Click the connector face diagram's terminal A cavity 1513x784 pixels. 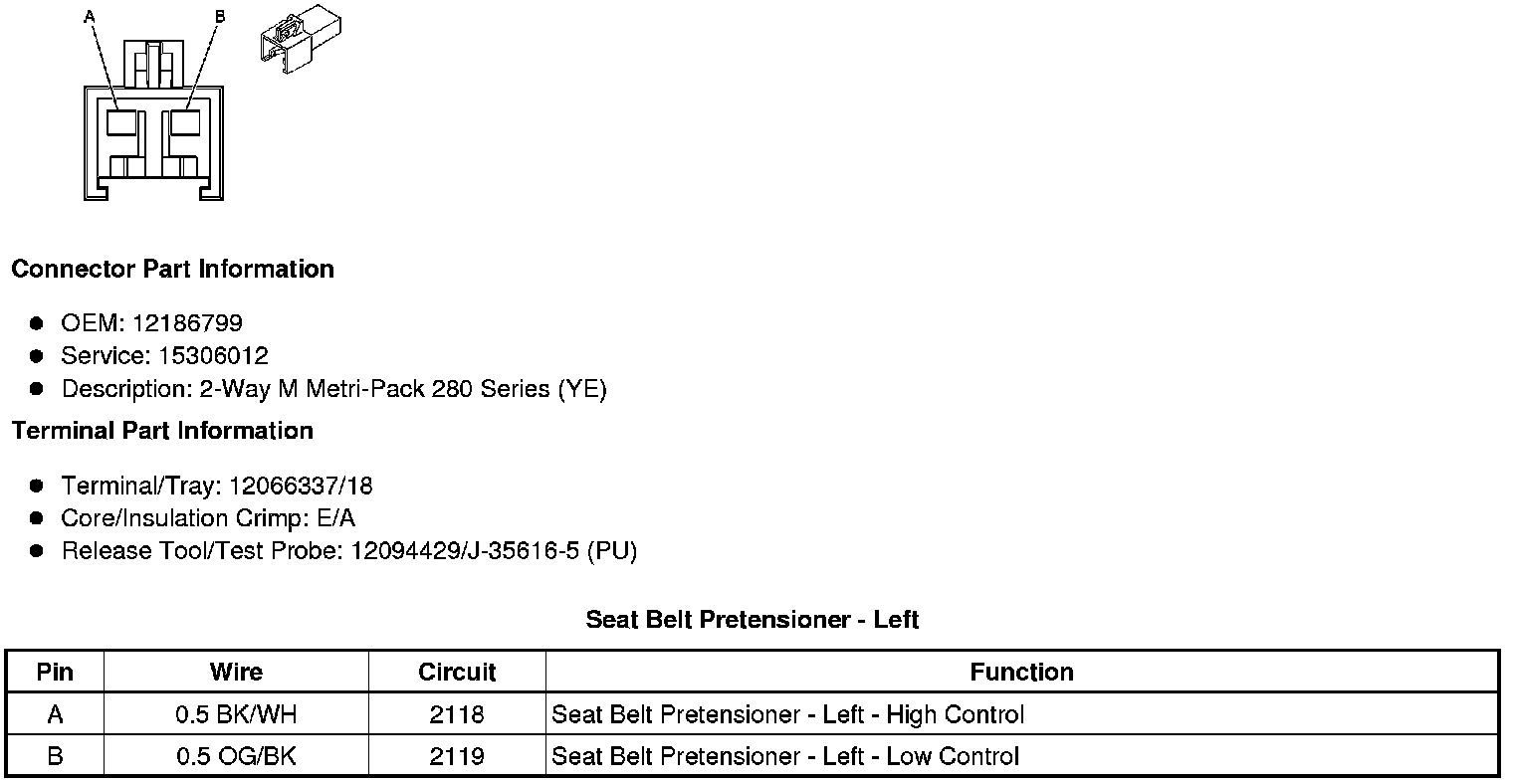tap(120, 123)
